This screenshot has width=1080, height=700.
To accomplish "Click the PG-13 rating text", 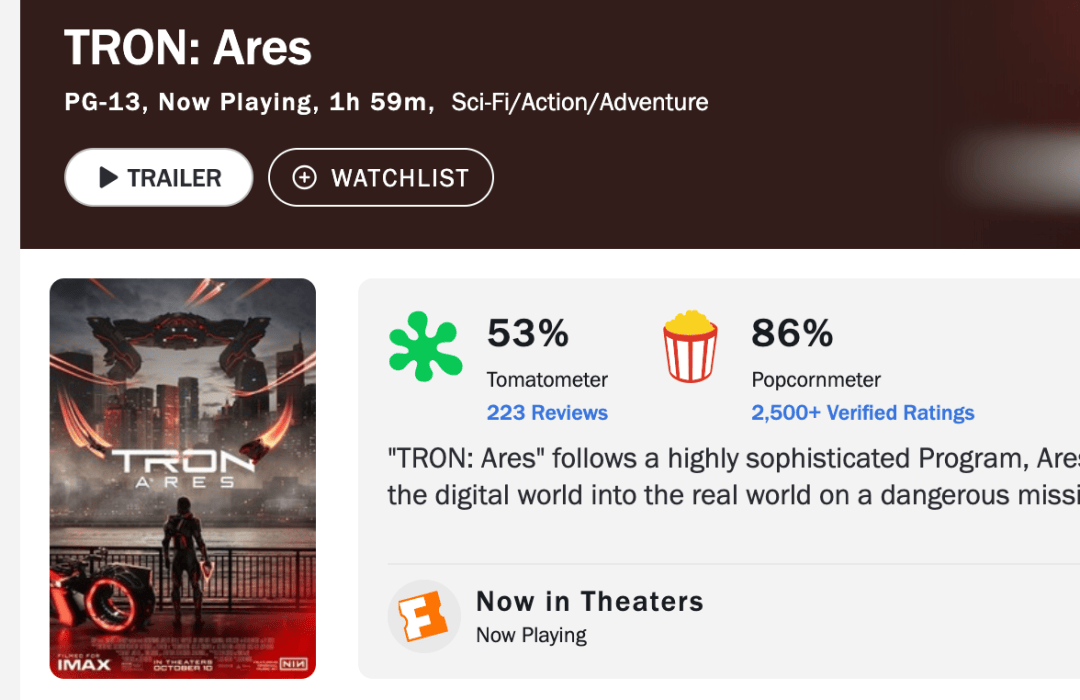I will coord(103,102).
